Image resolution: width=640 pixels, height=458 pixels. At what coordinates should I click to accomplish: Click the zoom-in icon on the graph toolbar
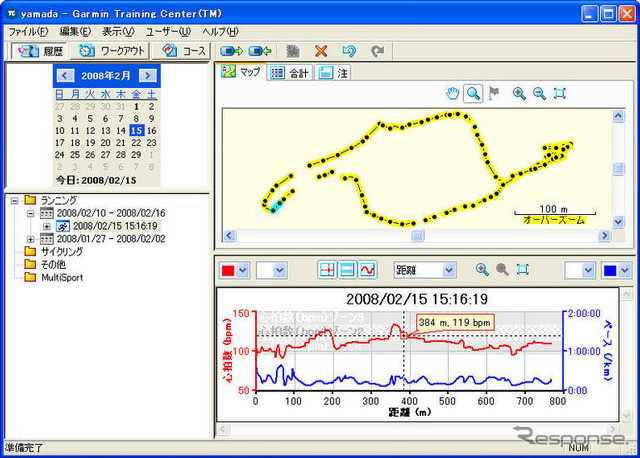482,270
